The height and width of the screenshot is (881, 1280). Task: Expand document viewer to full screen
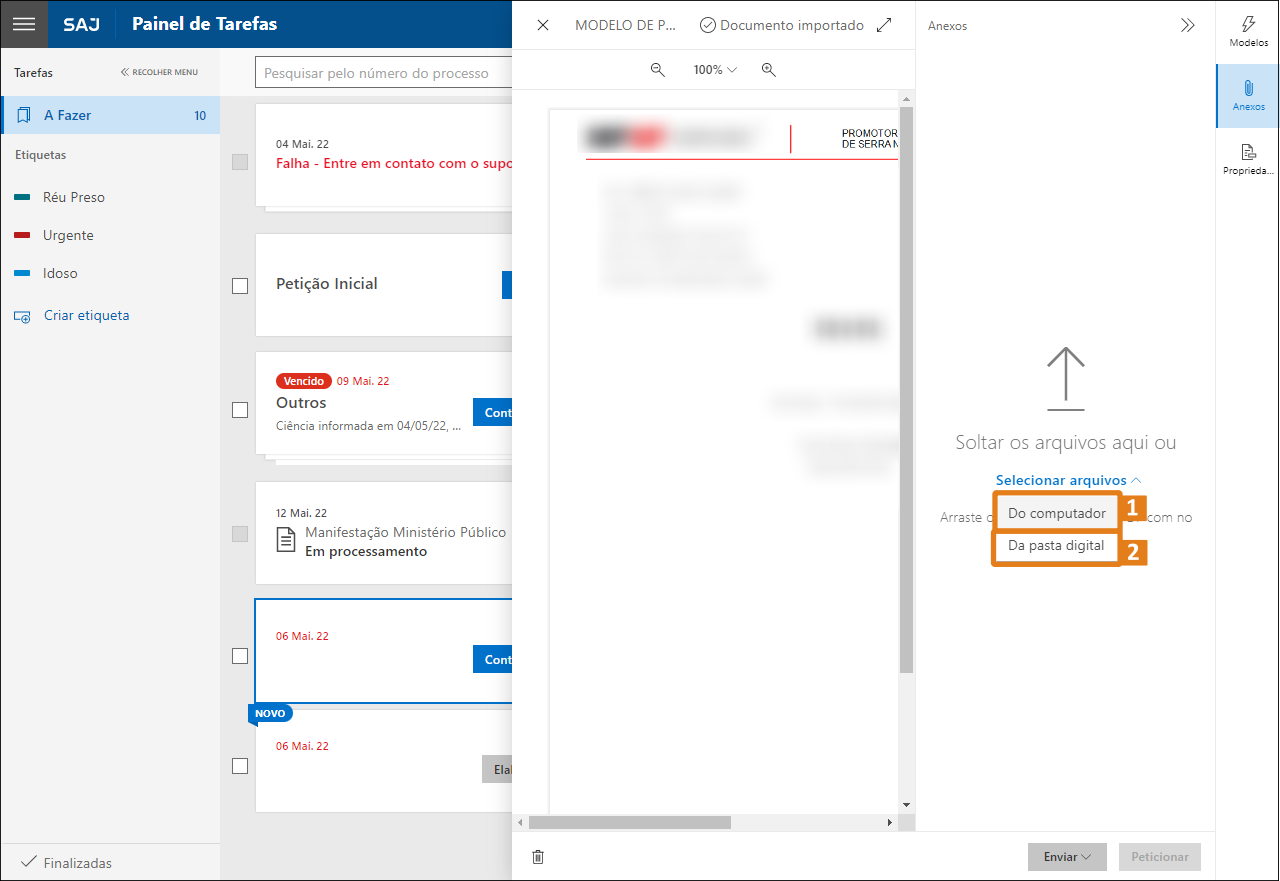884,26
